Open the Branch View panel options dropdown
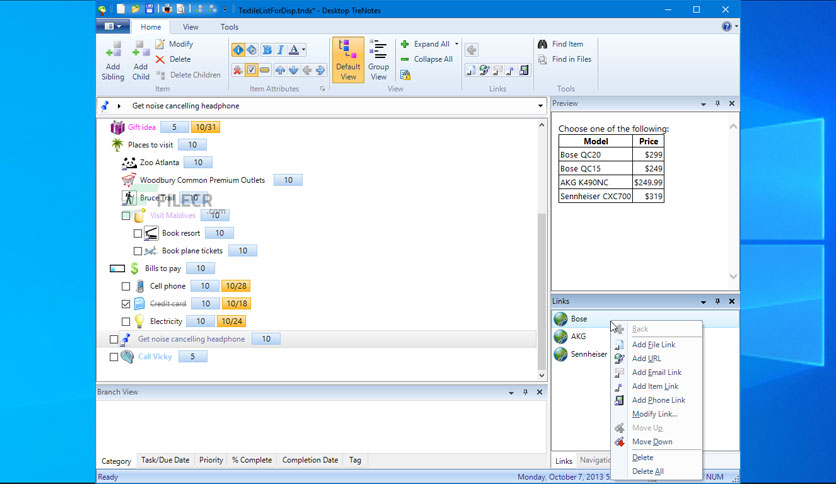This screenshot has height=484, width=836. coord(511,392)
